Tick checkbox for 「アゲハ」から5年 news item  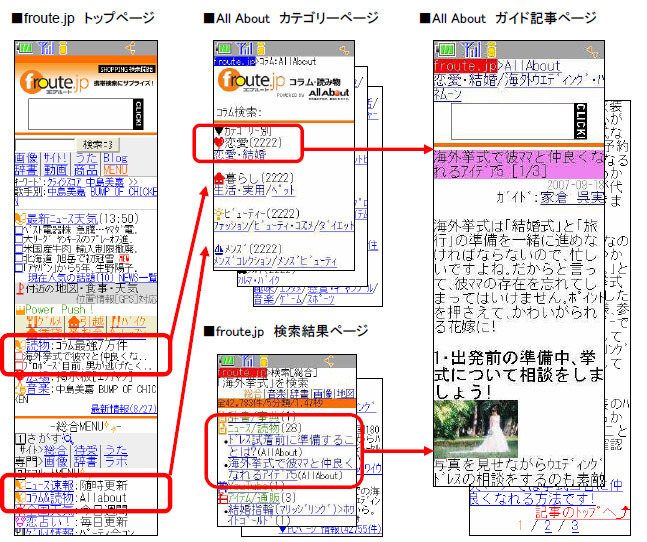click(x=19, y=267)
